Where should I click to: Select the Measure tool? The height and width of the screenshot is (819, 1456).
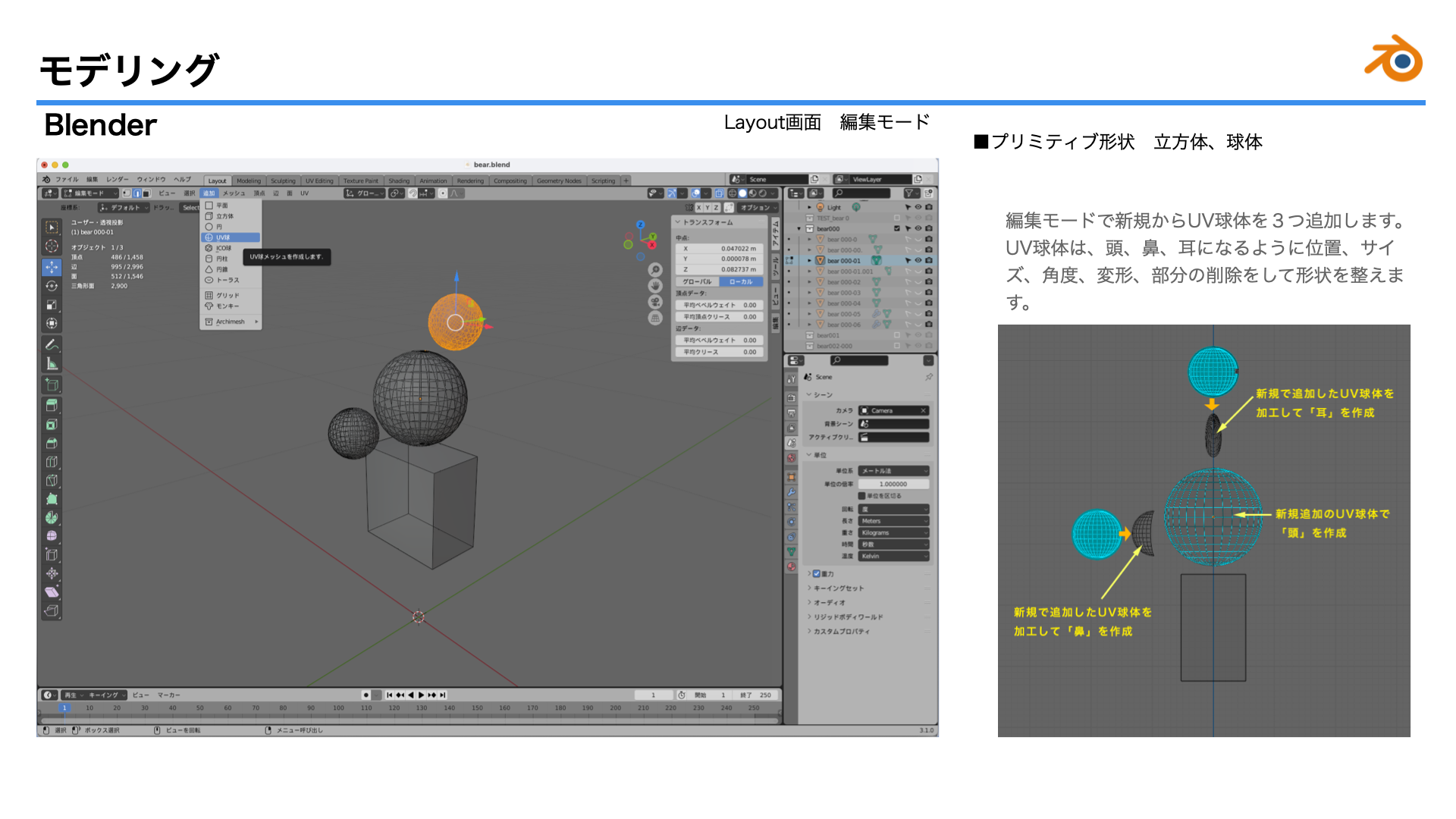tap(52, 364)
